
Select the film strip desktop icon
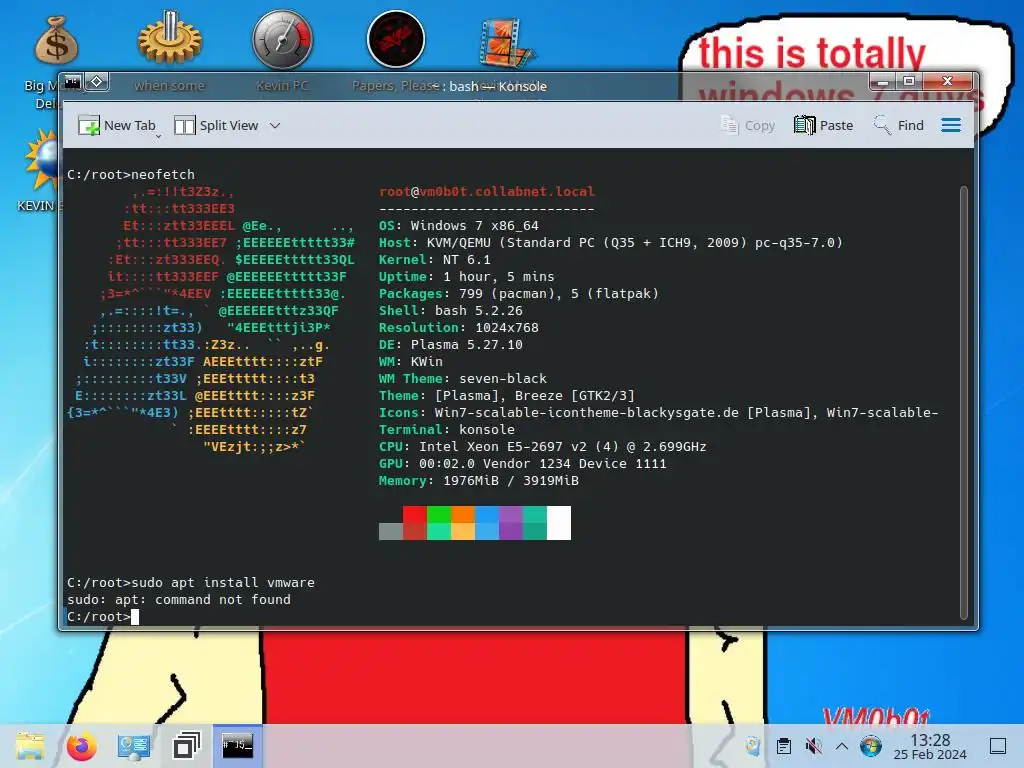click(x=506, y=42)
